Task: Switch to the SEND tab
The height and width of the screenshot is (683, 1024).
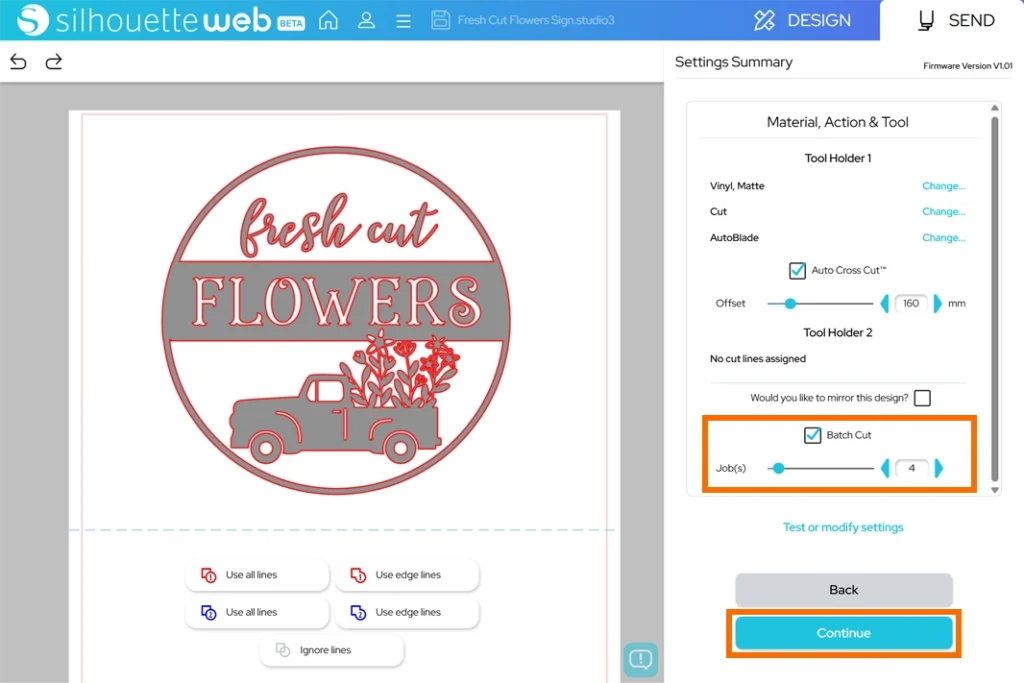Action: coord(956,20)
